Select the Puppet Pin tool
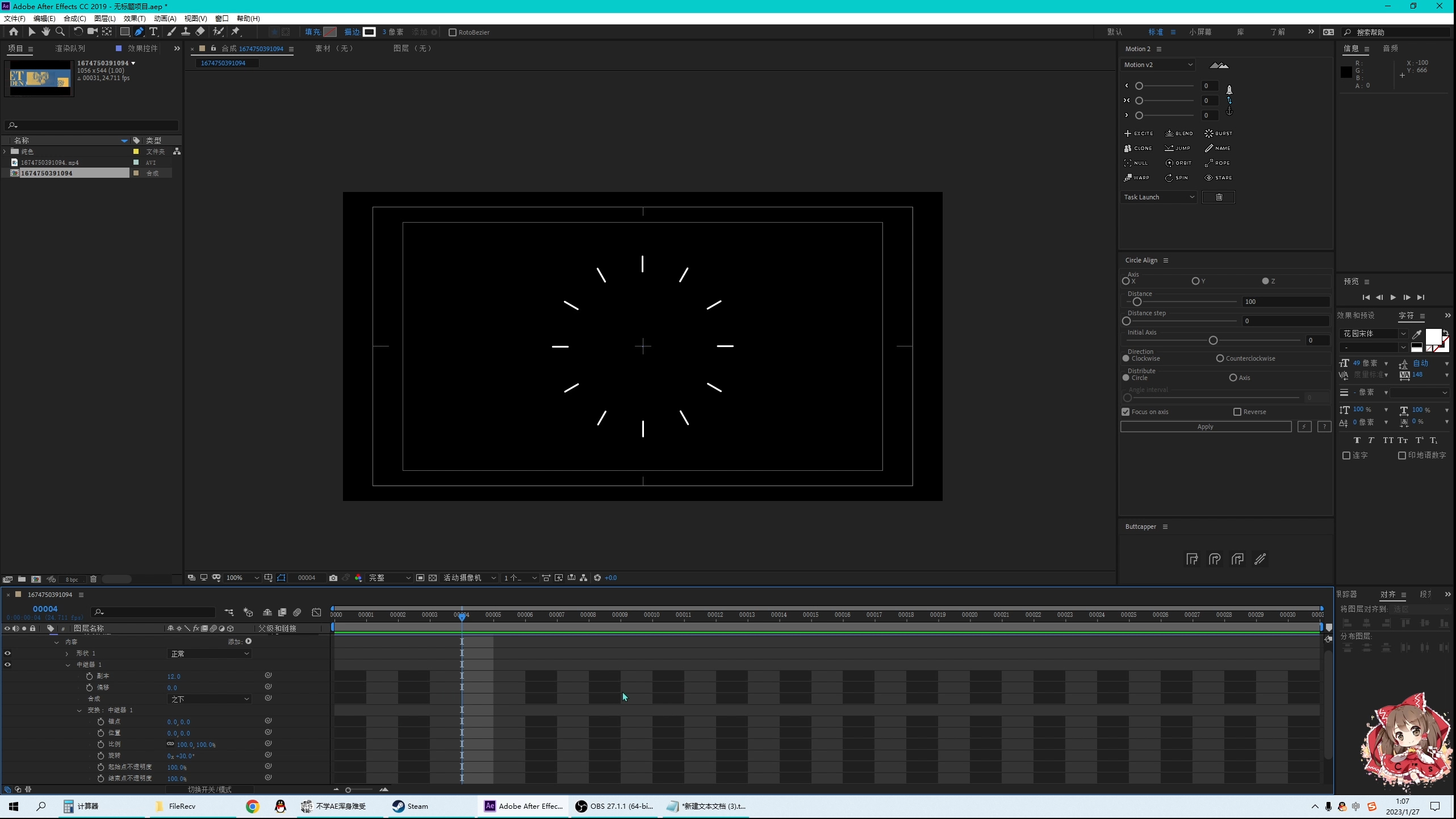 point(236,32)
